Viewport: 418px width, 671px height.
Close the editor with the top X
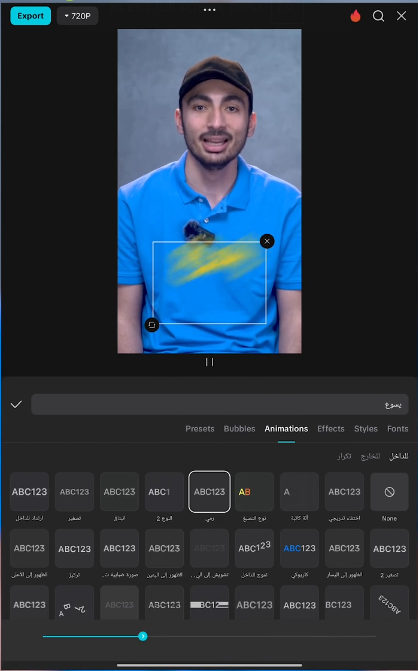coord(401,16)
